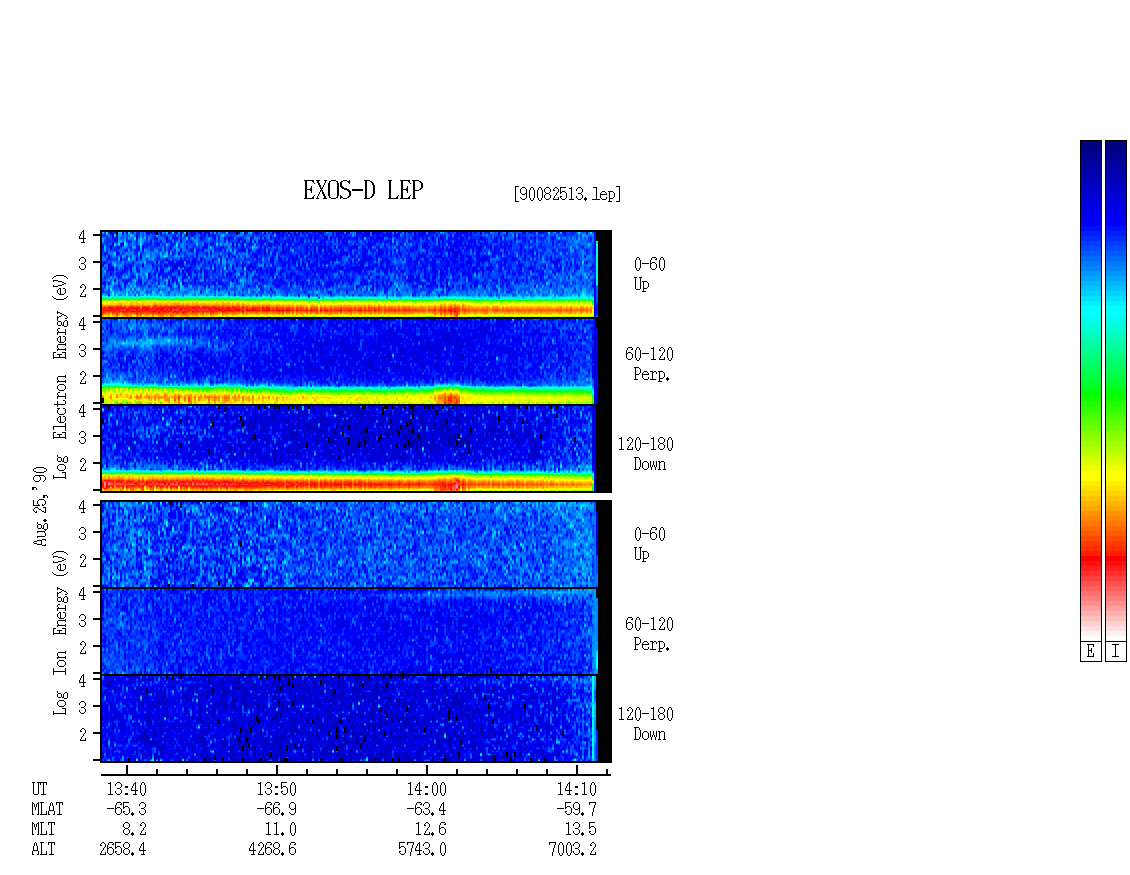Click the E label box under color bar
Image resolution: width=1130 pixels, height=875 pixels.
pyautogui.click(x=1090, y=652)
